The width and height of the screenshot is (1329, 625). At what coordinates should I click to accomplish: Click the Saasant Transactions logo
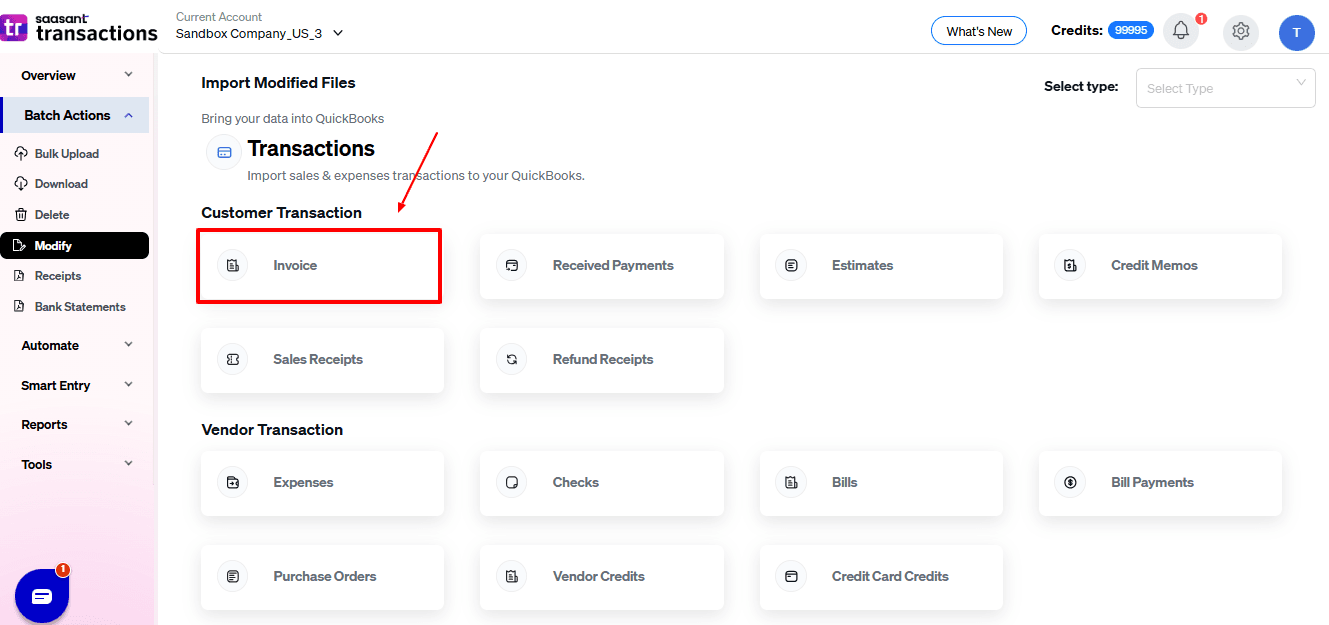tap(80, 27)
